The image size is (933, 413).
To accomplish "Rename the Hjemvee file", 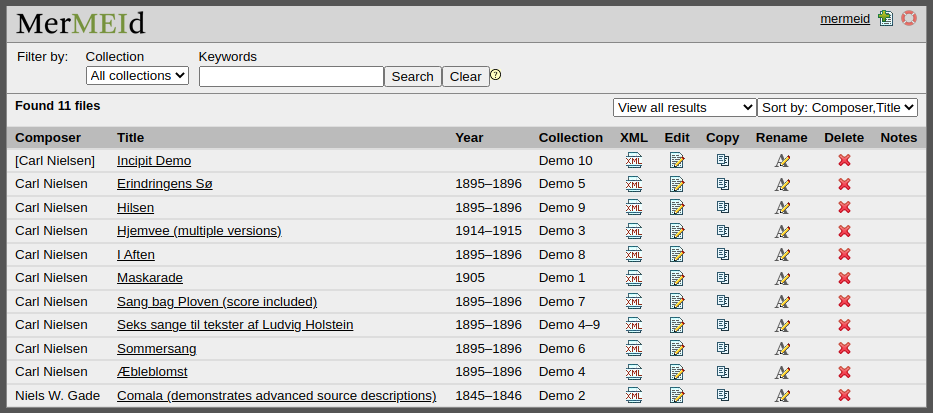I will click(781, 231).
